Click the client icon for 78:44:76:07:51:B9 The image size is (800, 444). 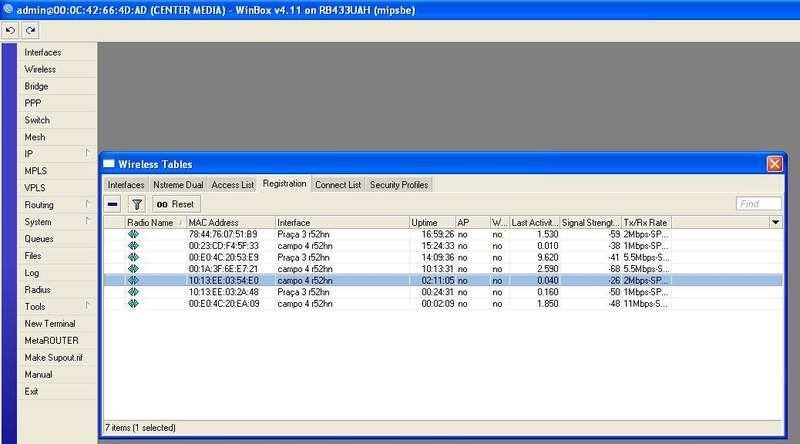pos(133,234)
